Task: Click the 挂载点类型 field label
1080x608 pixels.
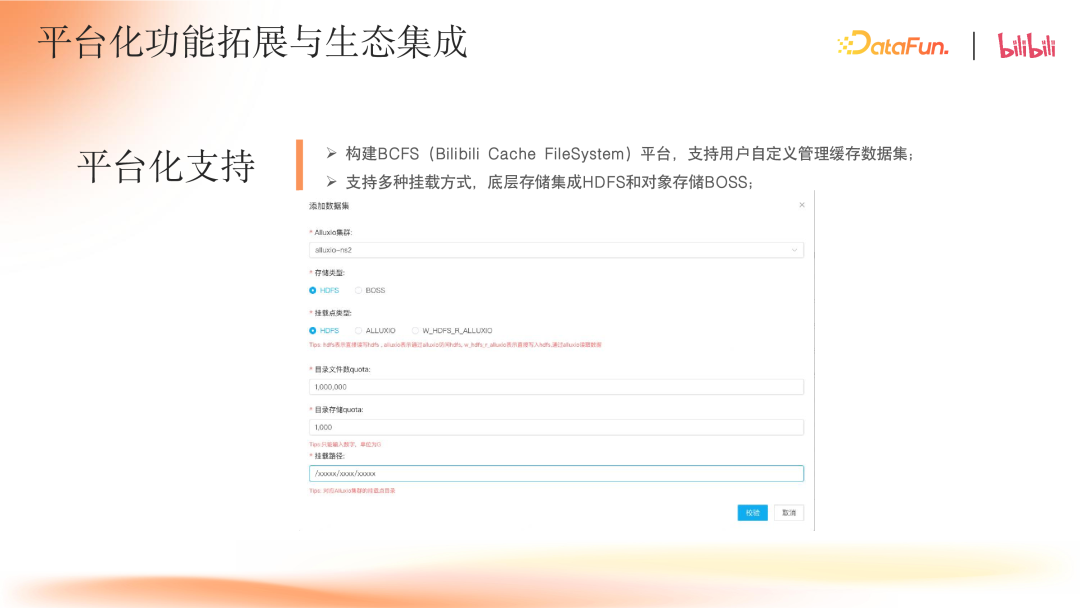Action: (331, 313)
